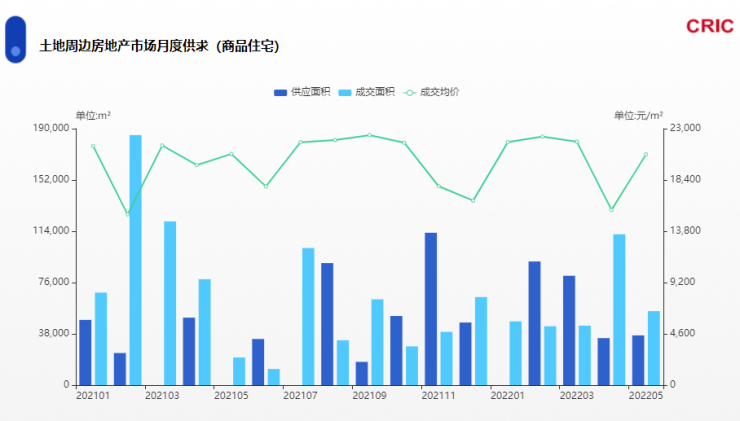740x421 pixels.
Task: Click the x-axis label 202101
Action: click(93, 396)
